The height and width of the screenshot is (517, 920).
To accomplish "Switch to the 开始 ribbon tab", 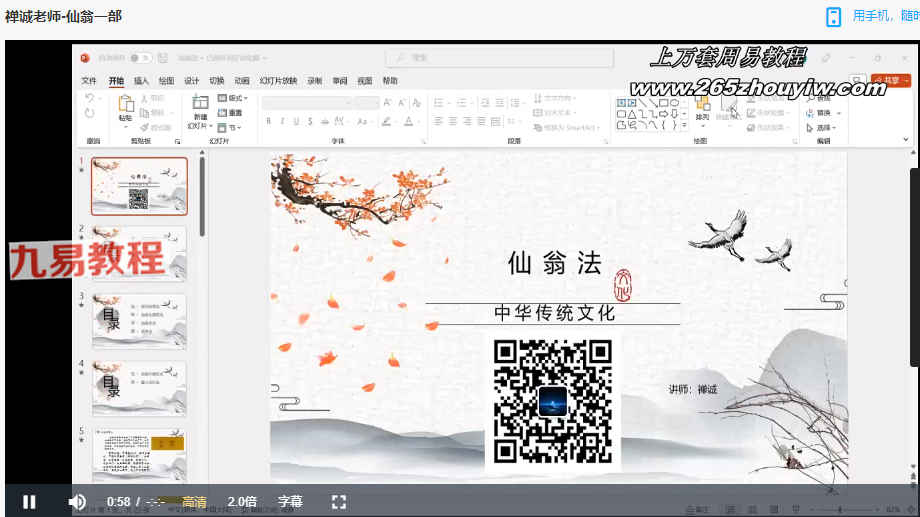I will (x=116, y=80).
